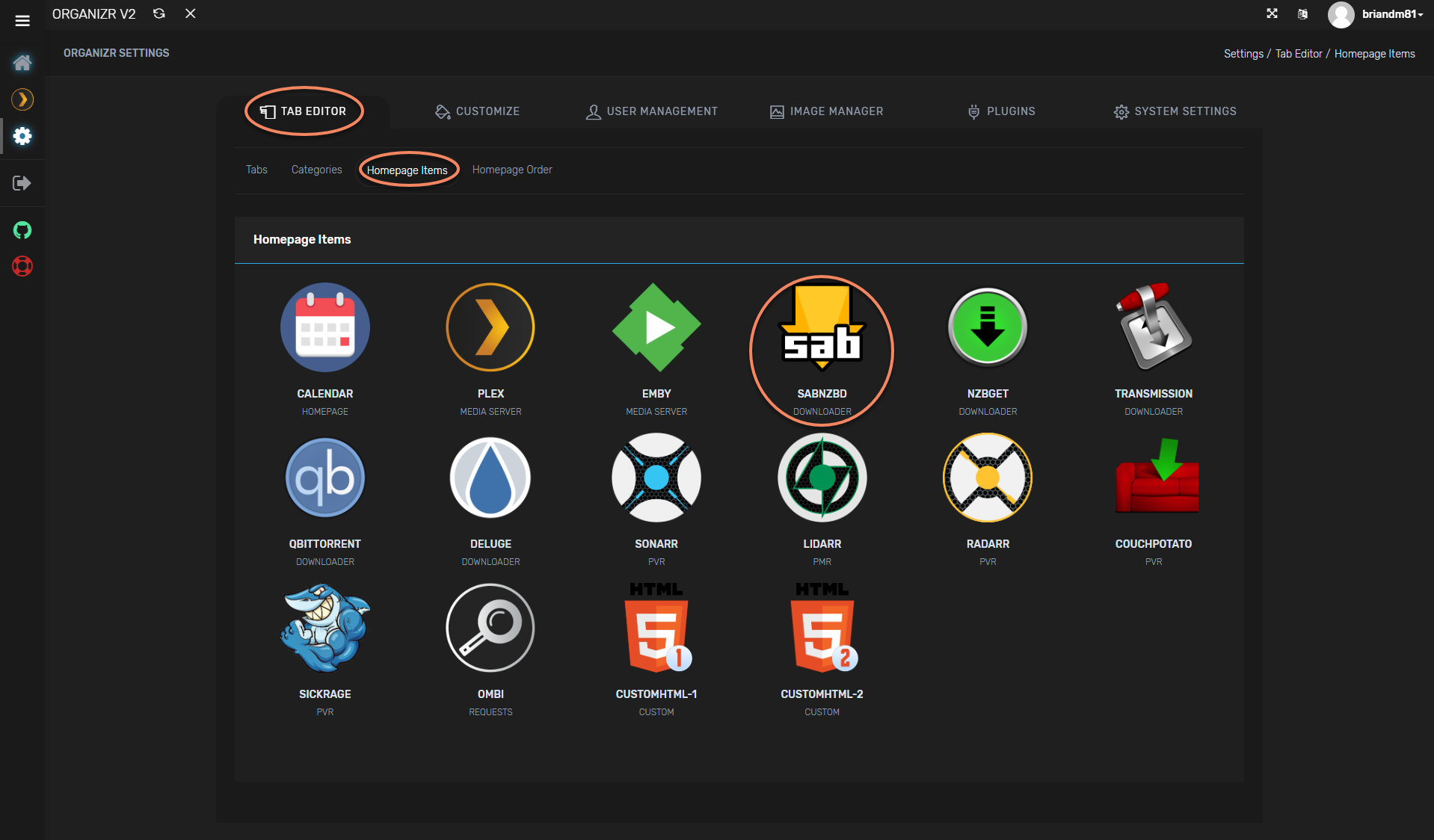This screenshot has width=1434, height=840.
Task: Open the GitHub link in sidebar
Action: click(x=22, y=230)
